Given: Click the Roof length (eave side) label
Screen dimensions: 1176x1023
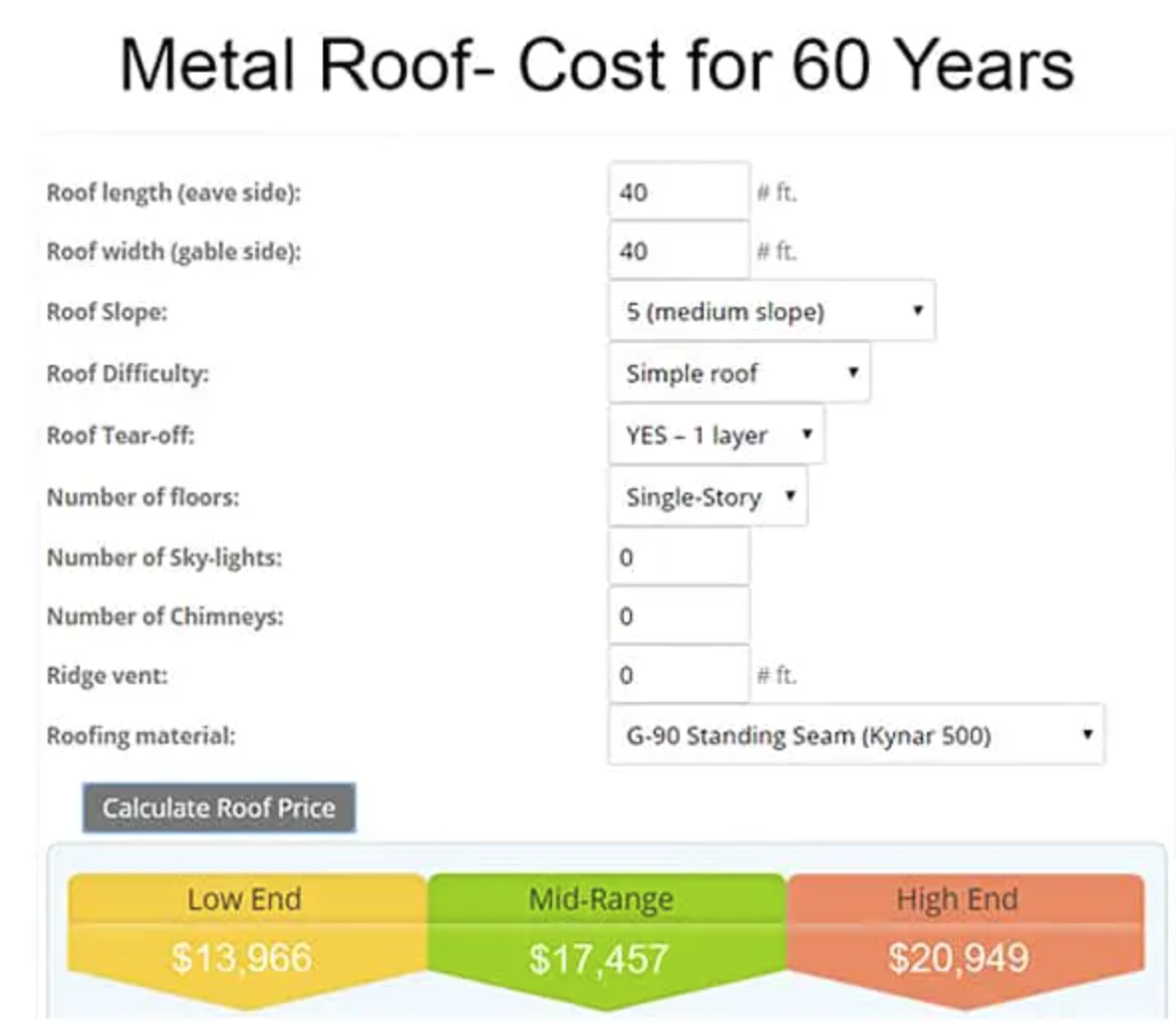Looking at the screenshot, I should tap(174, 192).
